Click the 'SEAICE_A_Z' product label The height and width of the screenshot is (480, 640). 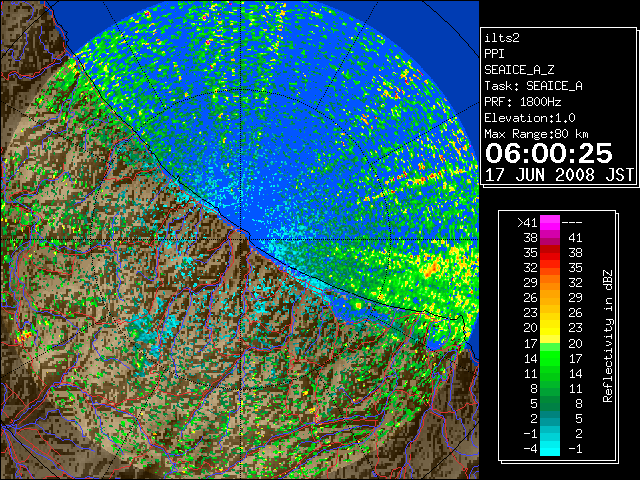pyautogui.click(x=519, y=70)
